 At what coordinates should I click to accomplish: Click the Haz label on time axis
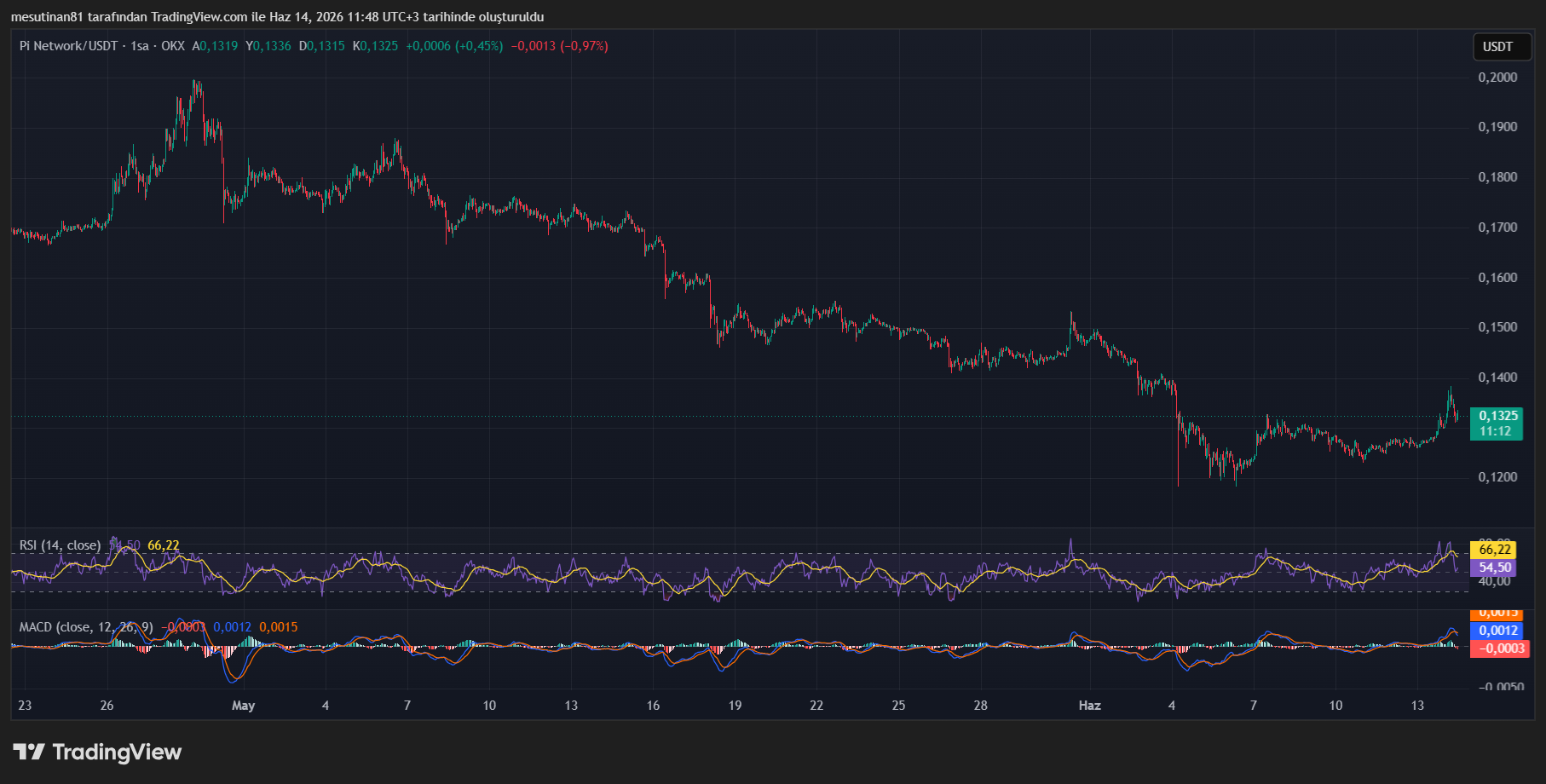click(1089, 706)
